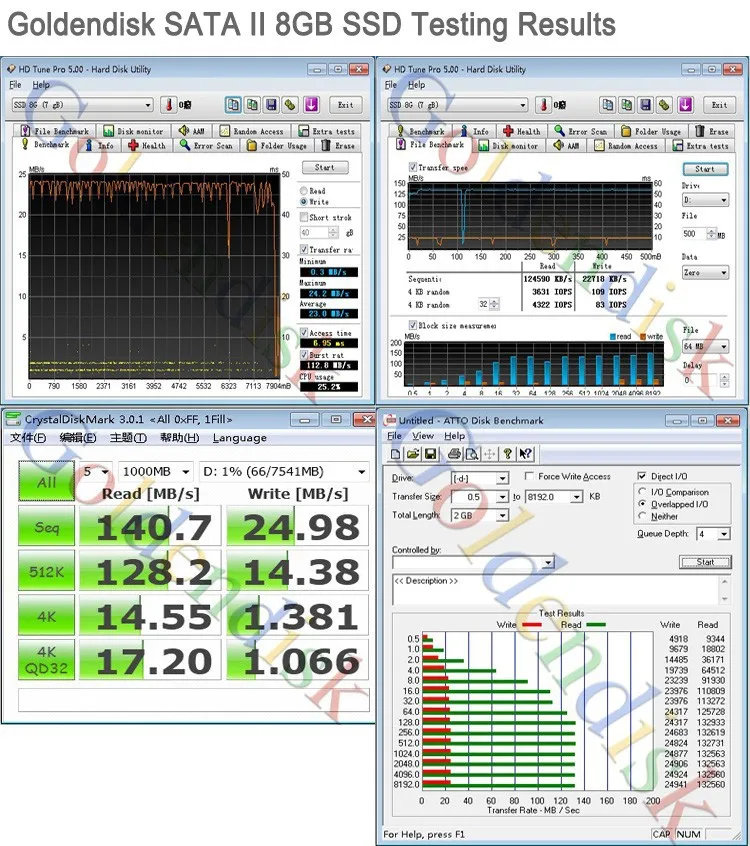Open D: 1% drive dropdown in CrystalDiskMark
Image resolution: width=750 pixels, height=846 pixels.
[x=284, y=472]
